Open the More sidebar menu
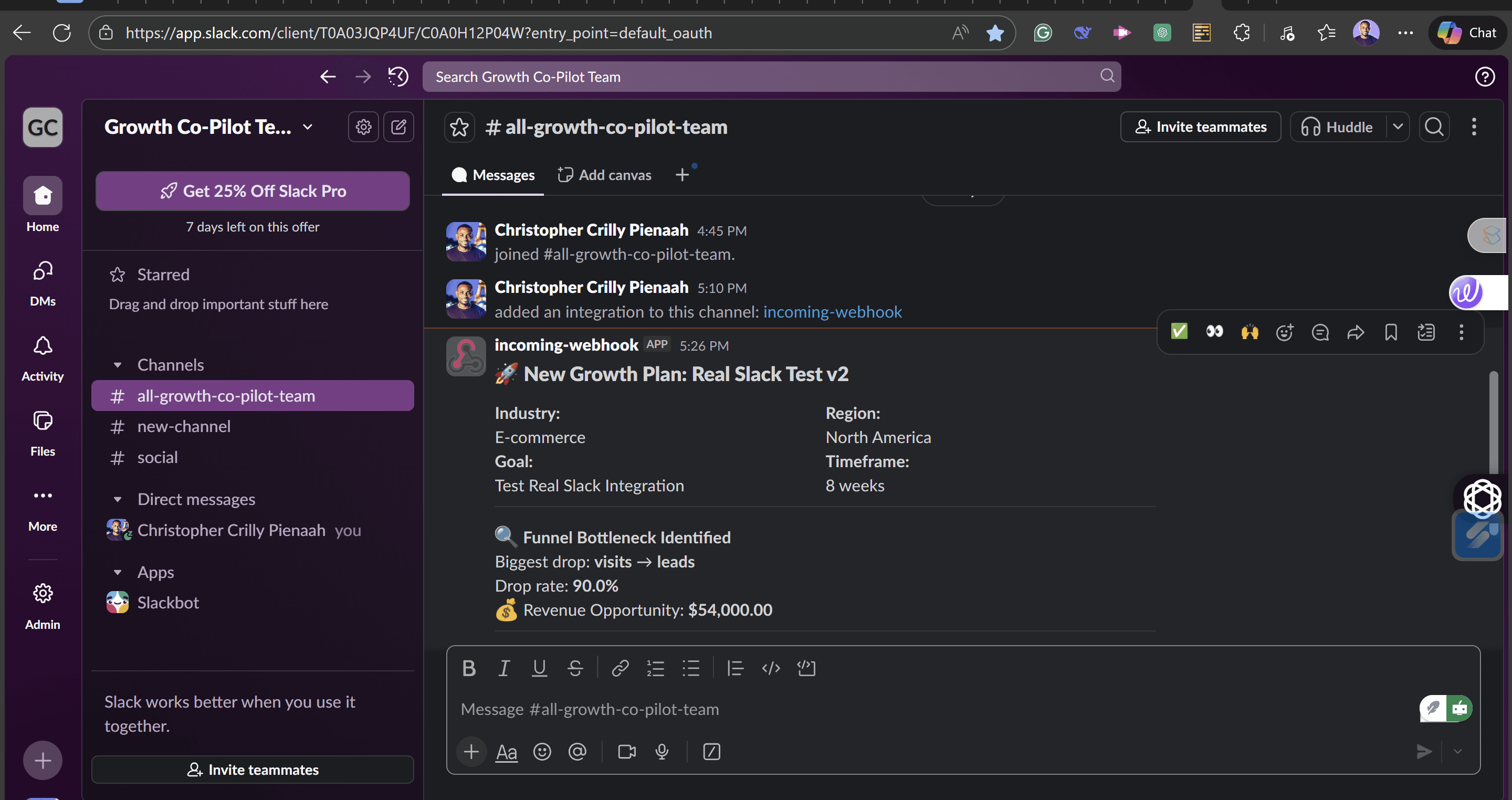 click(x=43, y=509)
